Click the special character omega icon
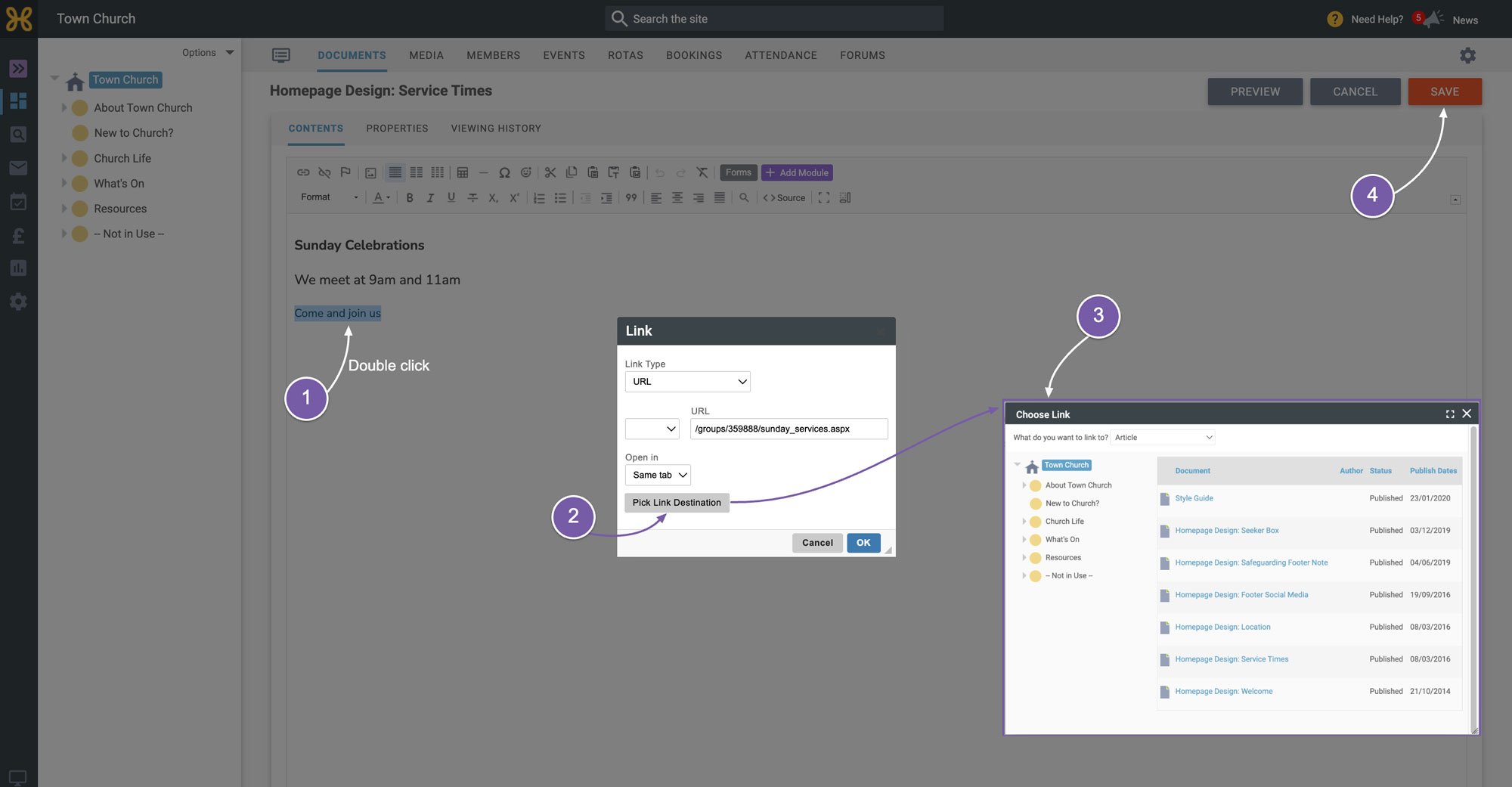Viewport: 1512px width, 787px height. [504, 172]
